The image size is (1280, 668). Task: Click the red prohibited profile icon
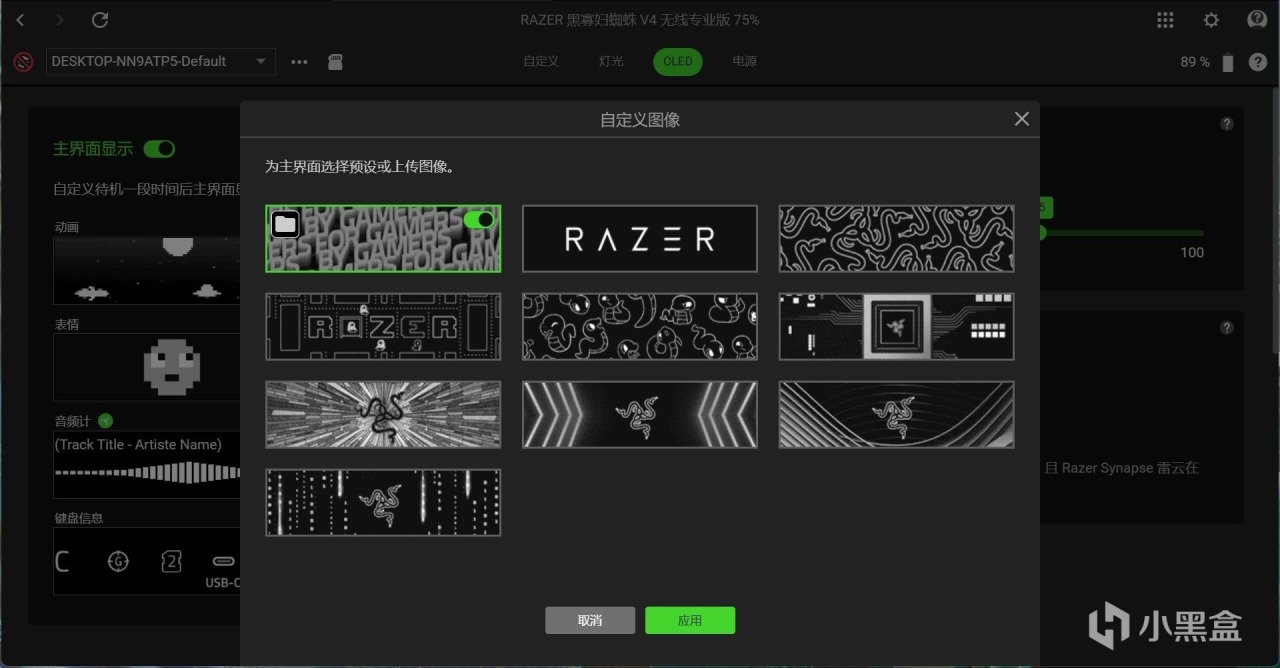[x=24, y=62]
